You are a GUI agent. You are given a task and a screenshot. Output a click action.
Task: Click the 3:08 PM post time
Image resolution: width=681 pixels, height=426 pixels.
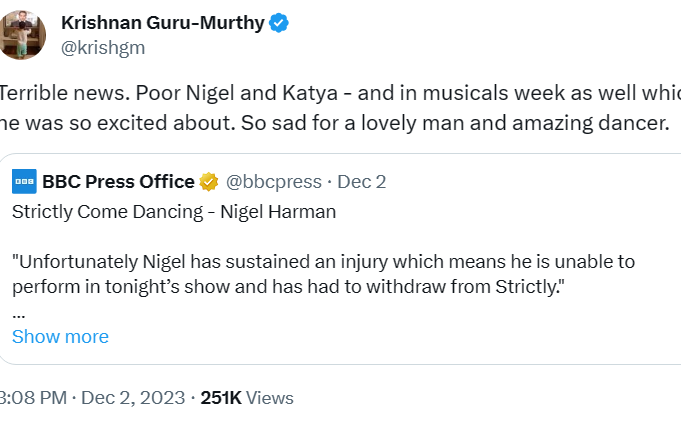tap(33, 397)
